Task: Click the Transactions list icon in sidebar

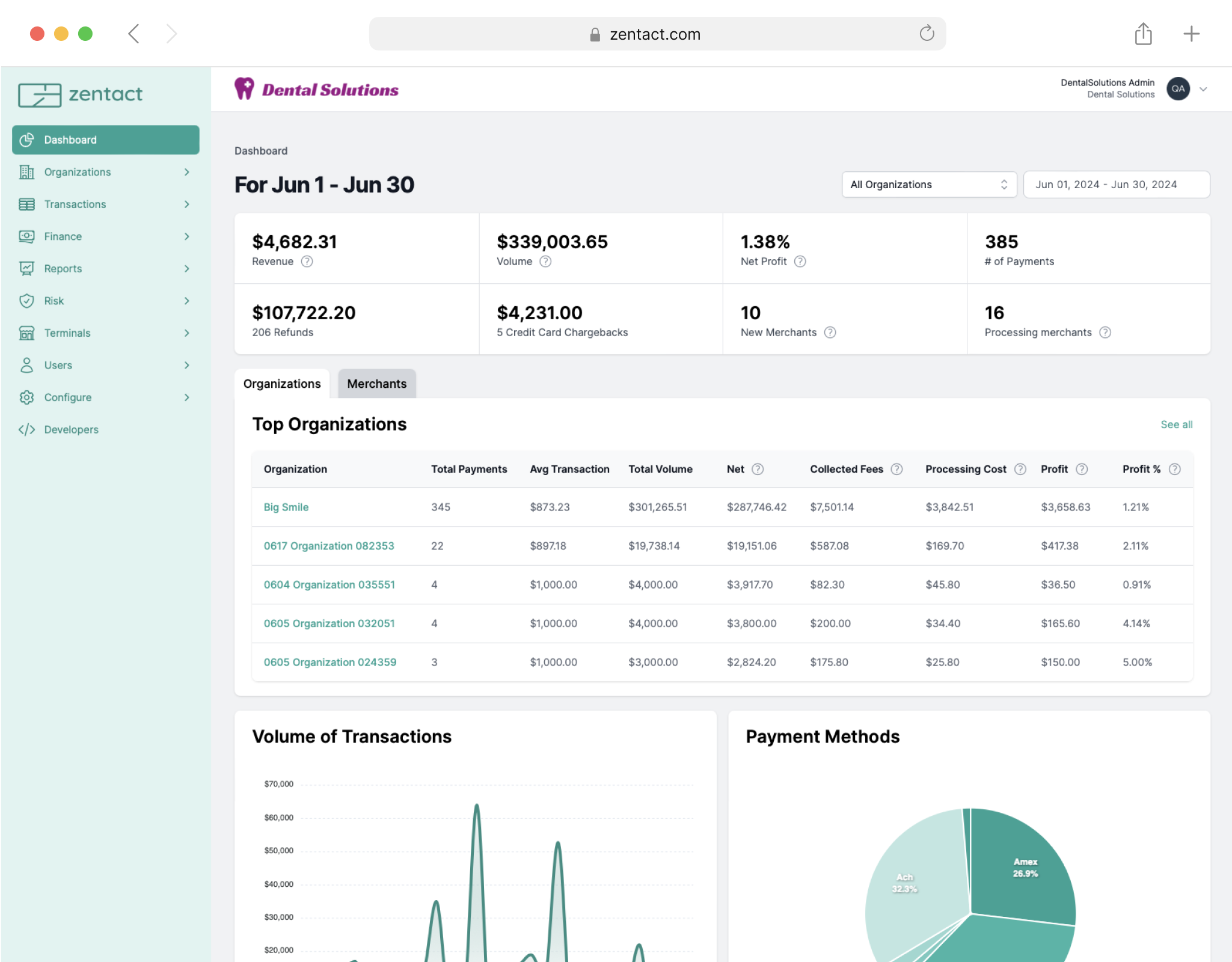Action: 26,204
